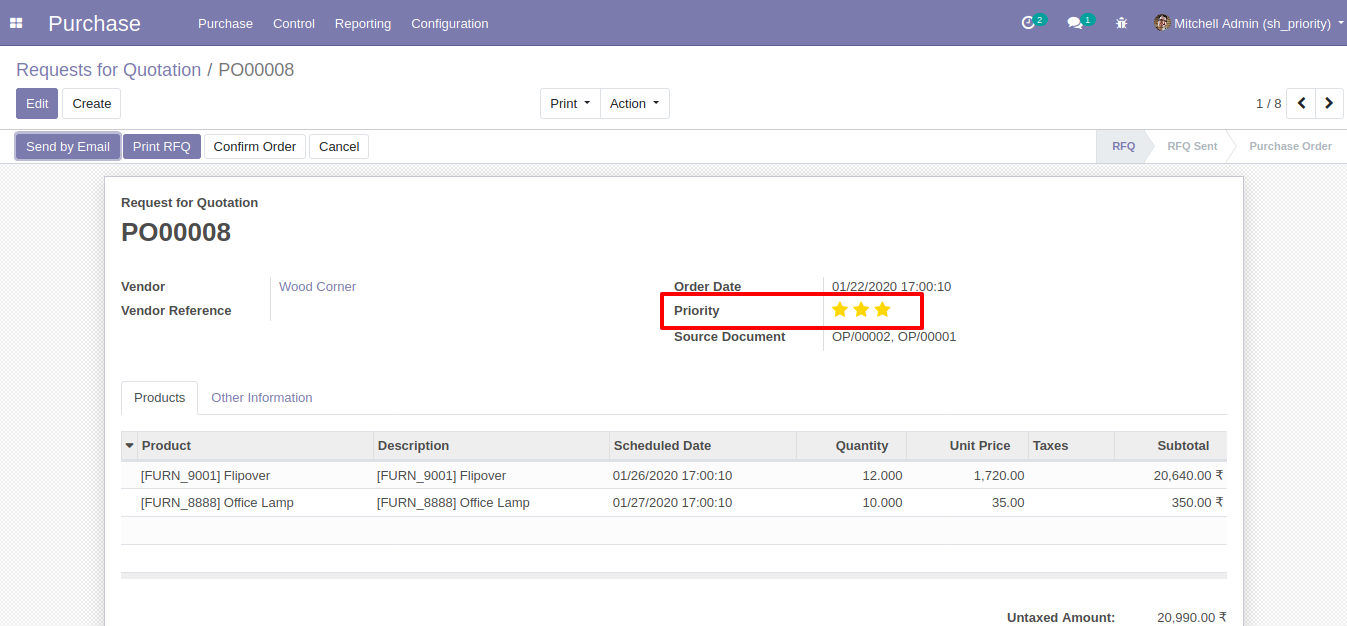Click scheduled date 01/26/2020 17:00:10
This screenshot has width=1347, height=626.
coord(673,476)
